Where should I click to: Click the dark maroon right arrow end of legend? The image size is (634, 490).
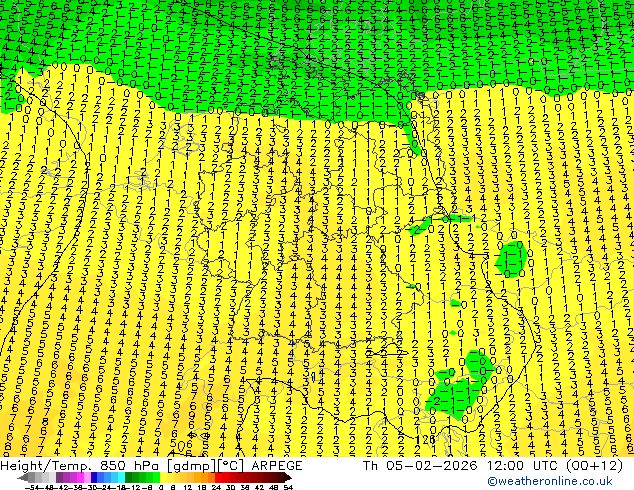[287, 477]
